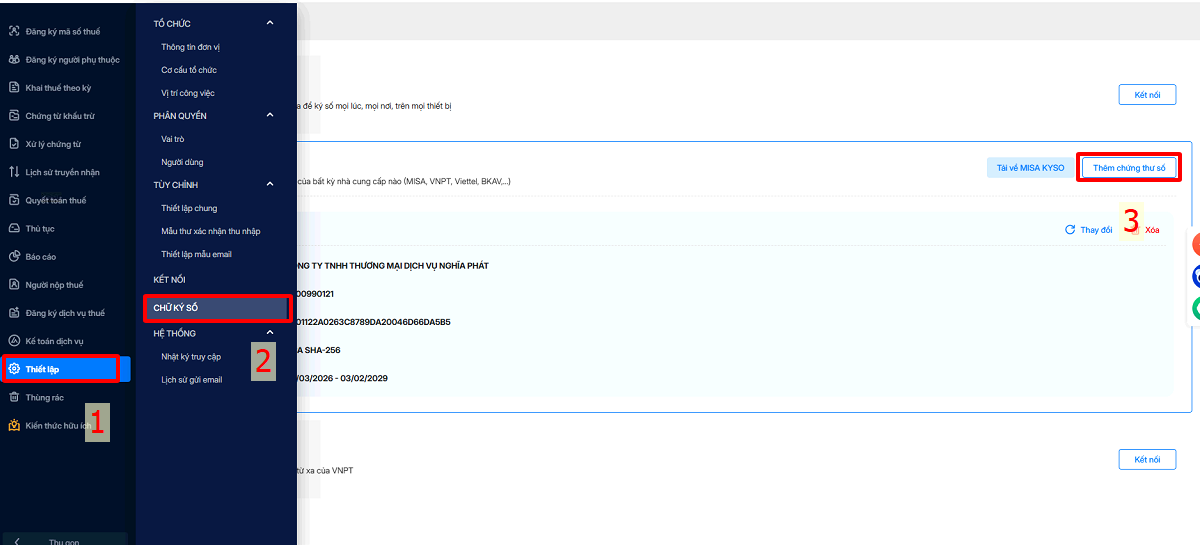Click the Tải về MISA KYSO button

(1030, 168)
